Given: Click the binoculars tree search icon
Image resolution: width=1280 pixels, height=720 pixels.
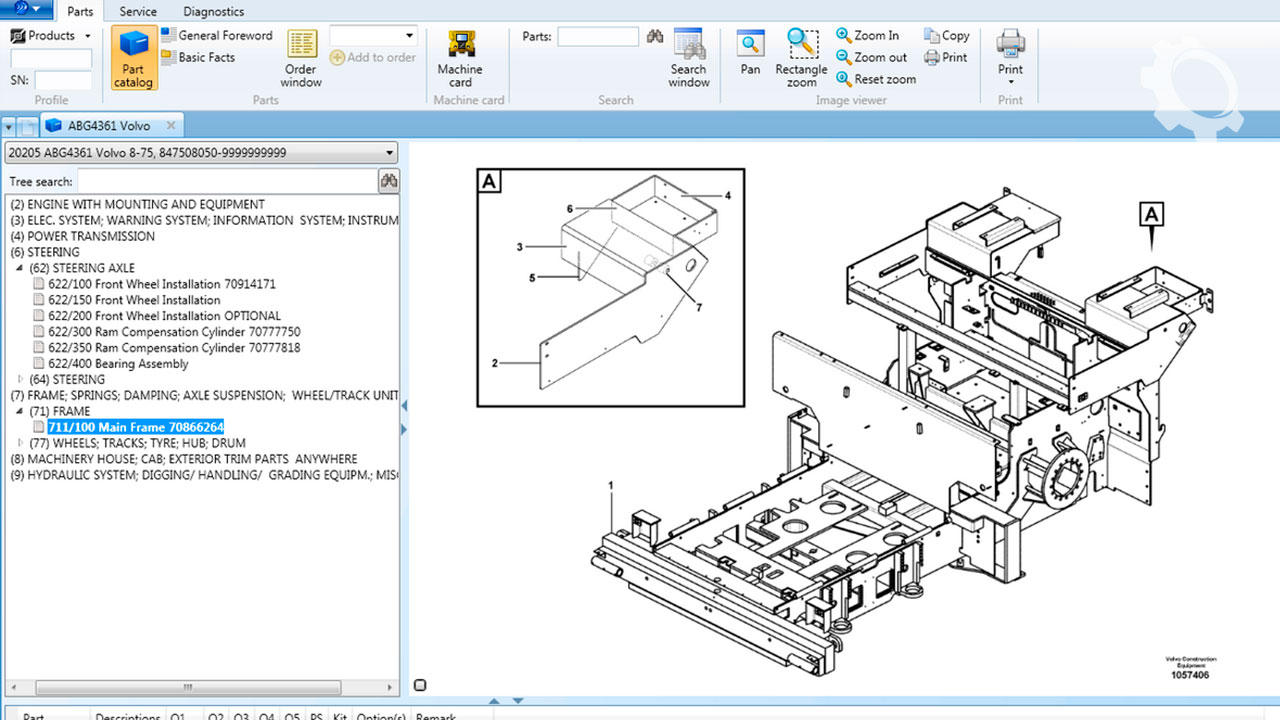Looking at the screenshot, I should click(388, 181).
